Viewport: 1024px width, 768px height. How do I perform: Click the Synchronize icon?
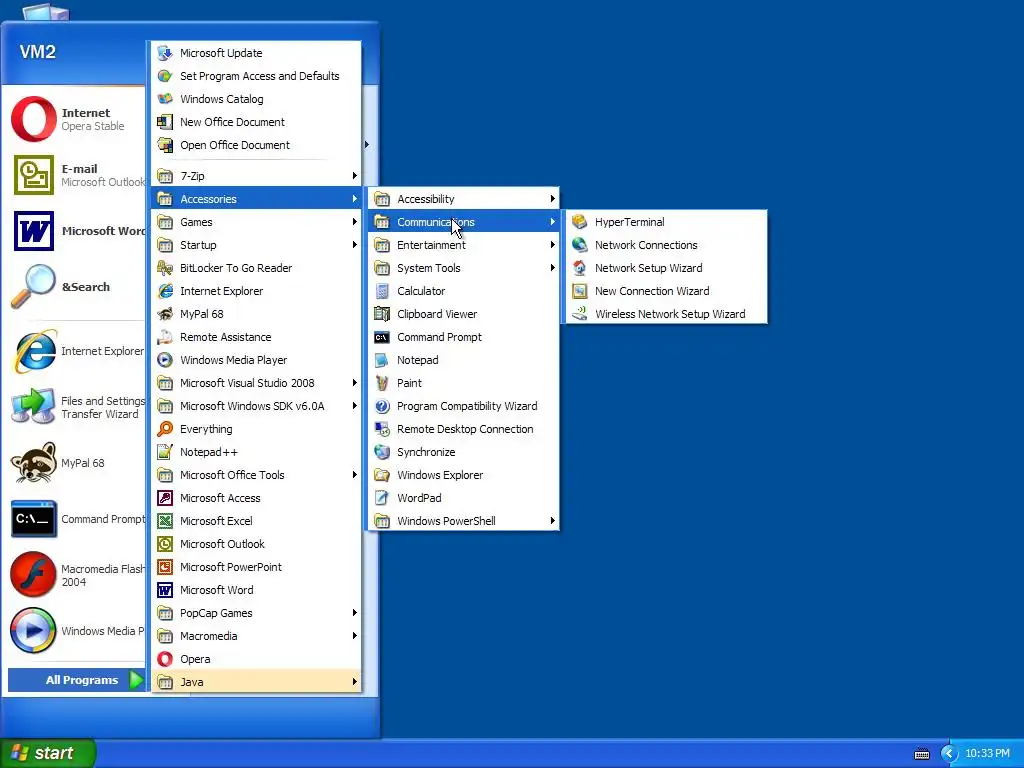[x=382, y=452]
